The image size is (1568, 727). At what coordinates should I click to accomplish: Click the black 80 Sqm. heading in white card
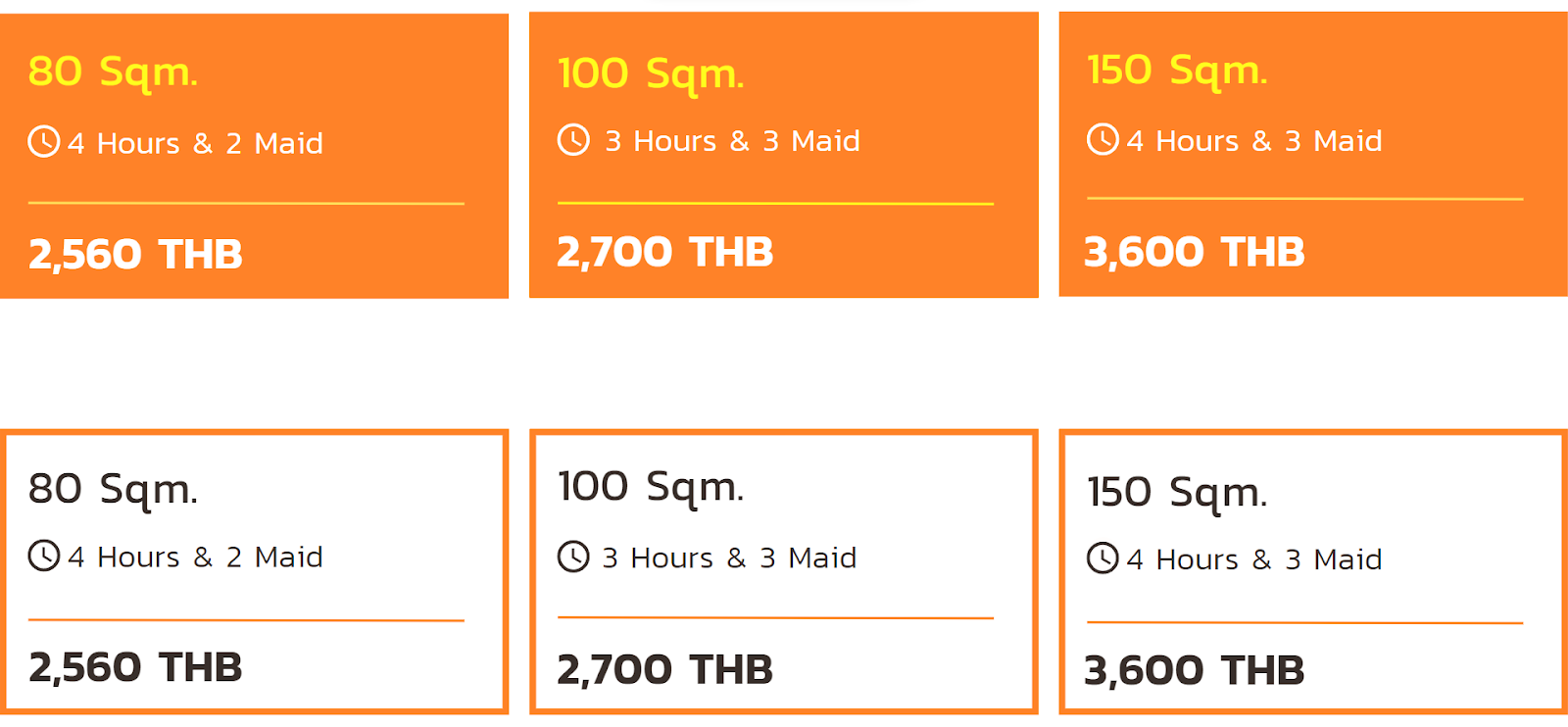point(113,489)
